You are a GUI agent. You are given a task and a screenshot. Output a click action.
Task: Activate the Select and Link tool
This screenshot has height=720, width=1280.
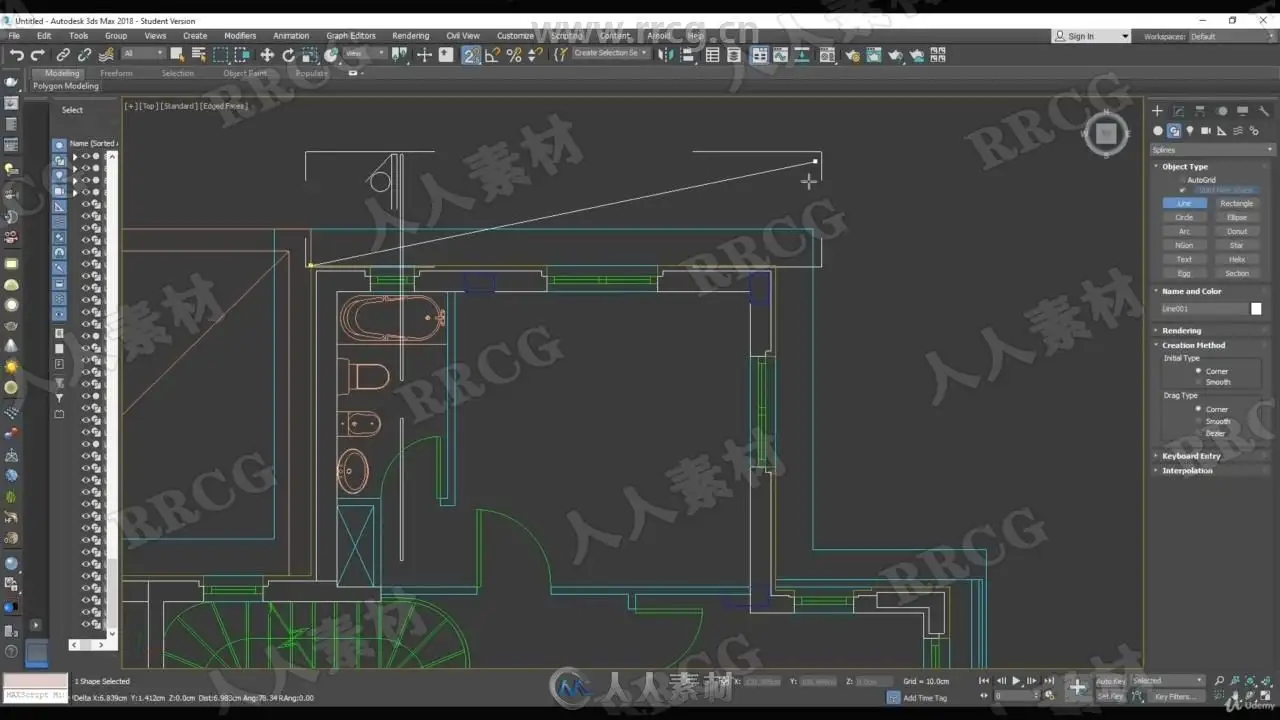tap(63, 55)
